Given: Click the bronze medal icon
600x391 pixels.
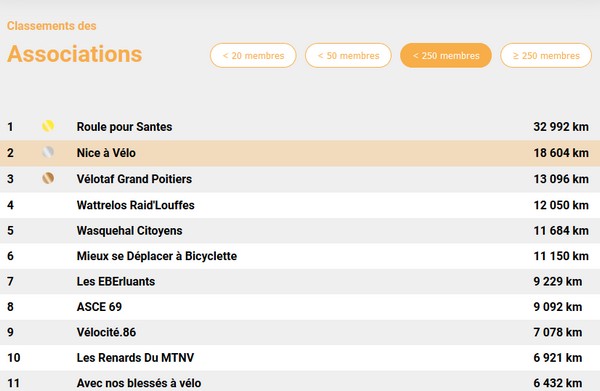Looking at the screenshot, I should [x=48, y=178].
